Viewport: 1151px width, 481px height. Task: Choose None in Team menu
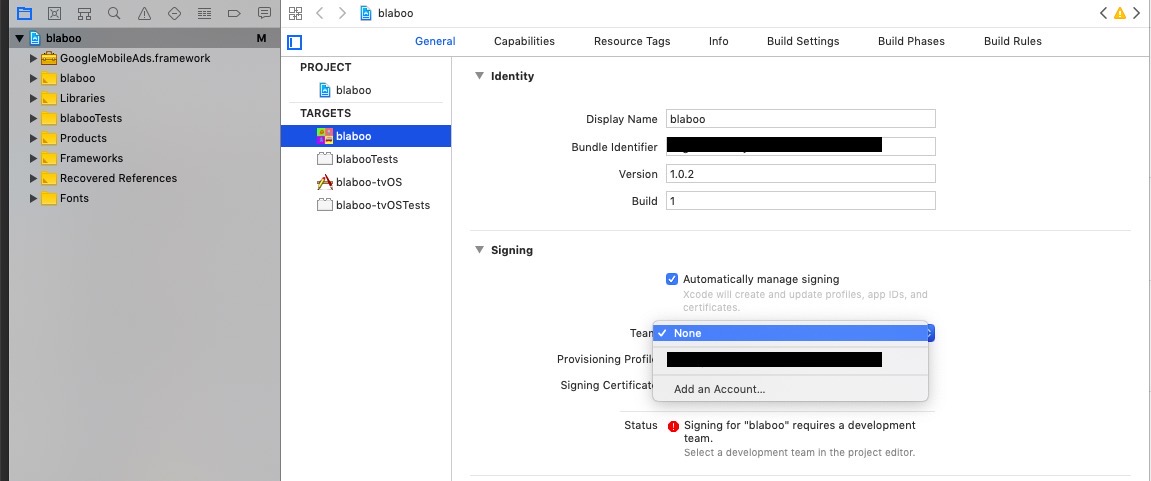(x=790, y=333)
